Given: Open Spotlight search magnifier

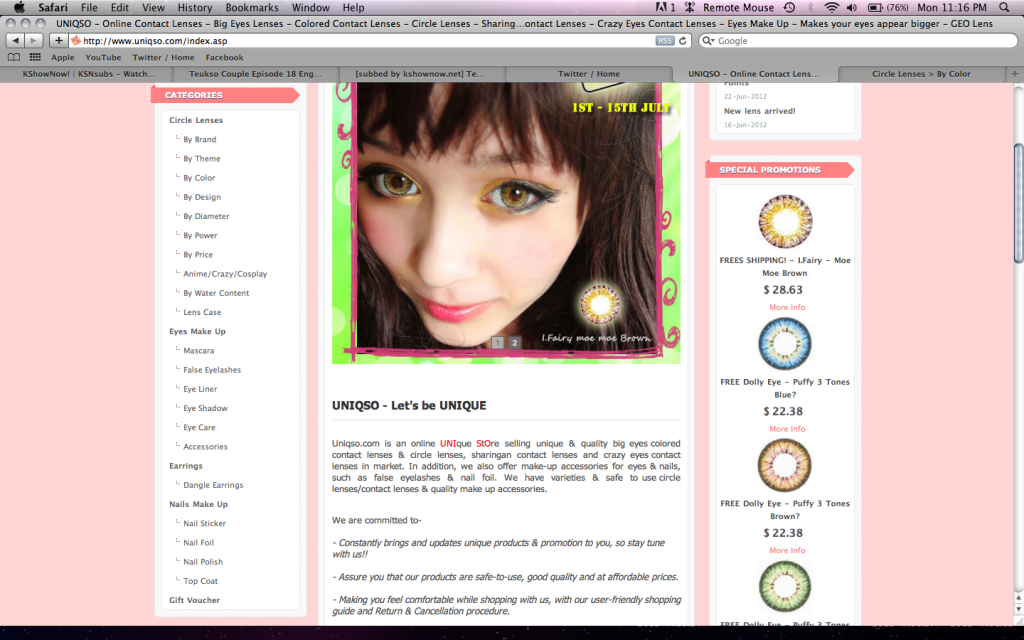Looking at the screenshot, I should [1004, 8].
